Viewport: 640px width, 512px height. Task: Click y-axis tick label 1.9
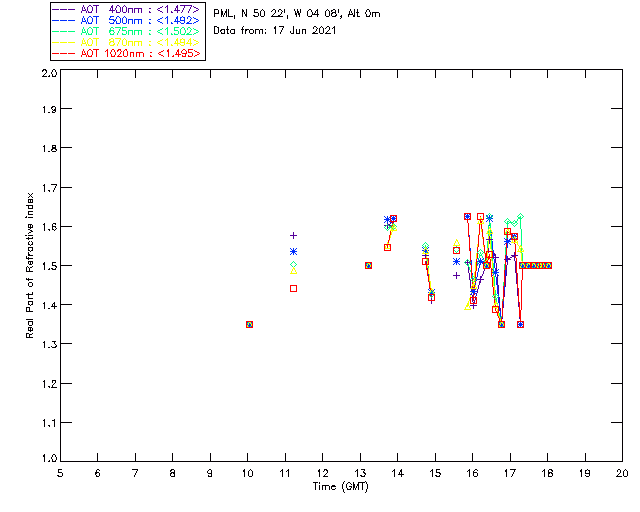click(x=49, y=109)
